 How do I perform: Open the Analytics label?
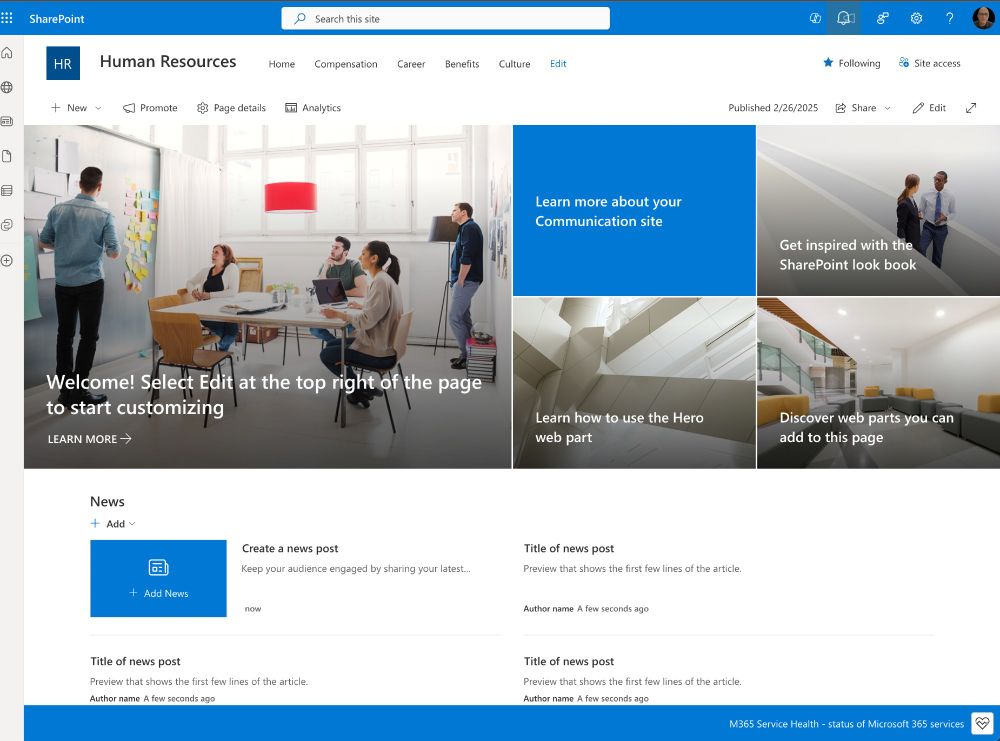321,108
